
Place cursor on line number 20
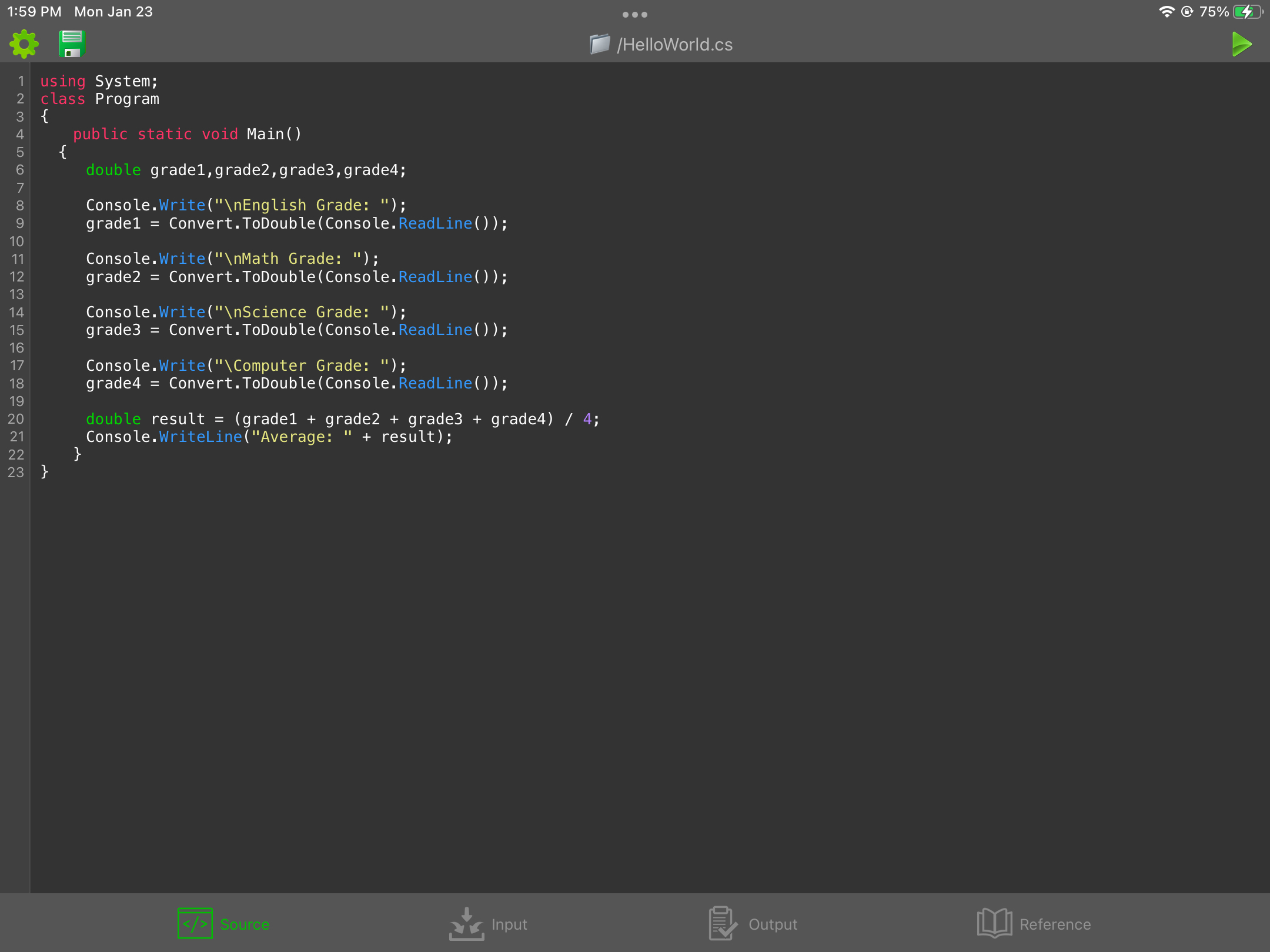(16, 419)
